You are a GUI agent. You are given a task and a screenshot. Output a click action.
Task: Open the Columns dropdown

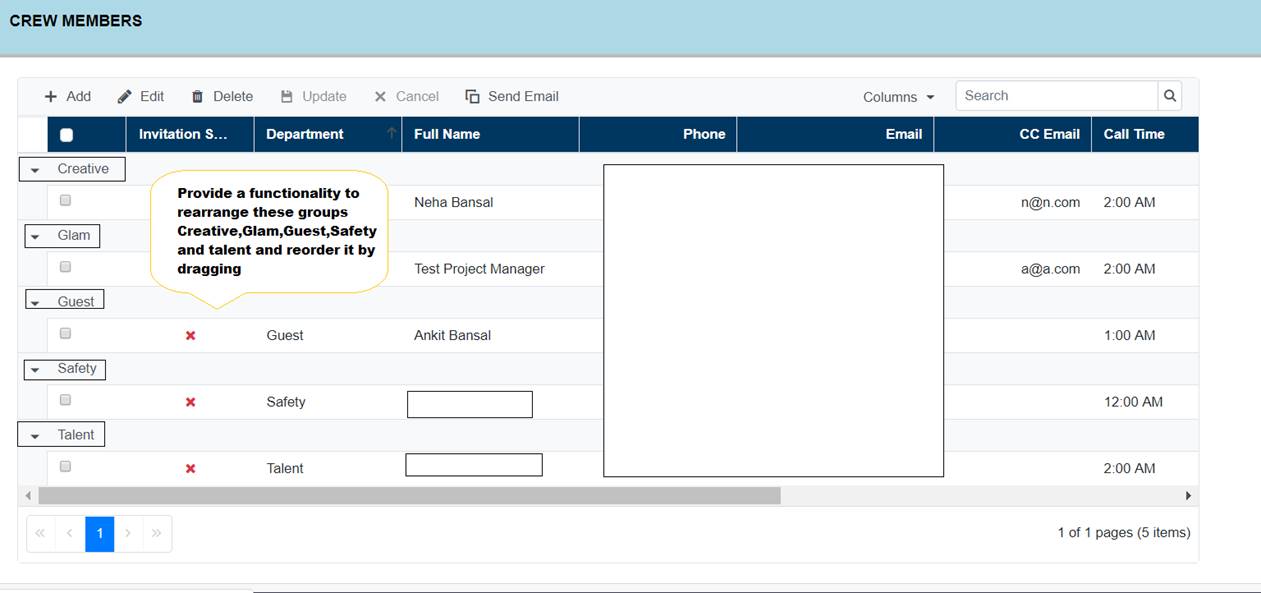tap(898, 97)
